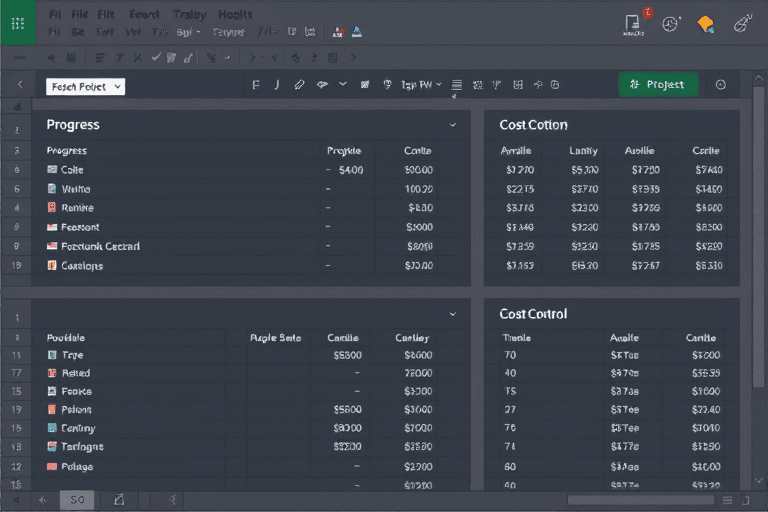Collapse the lower left table chevron

(453, 313)
